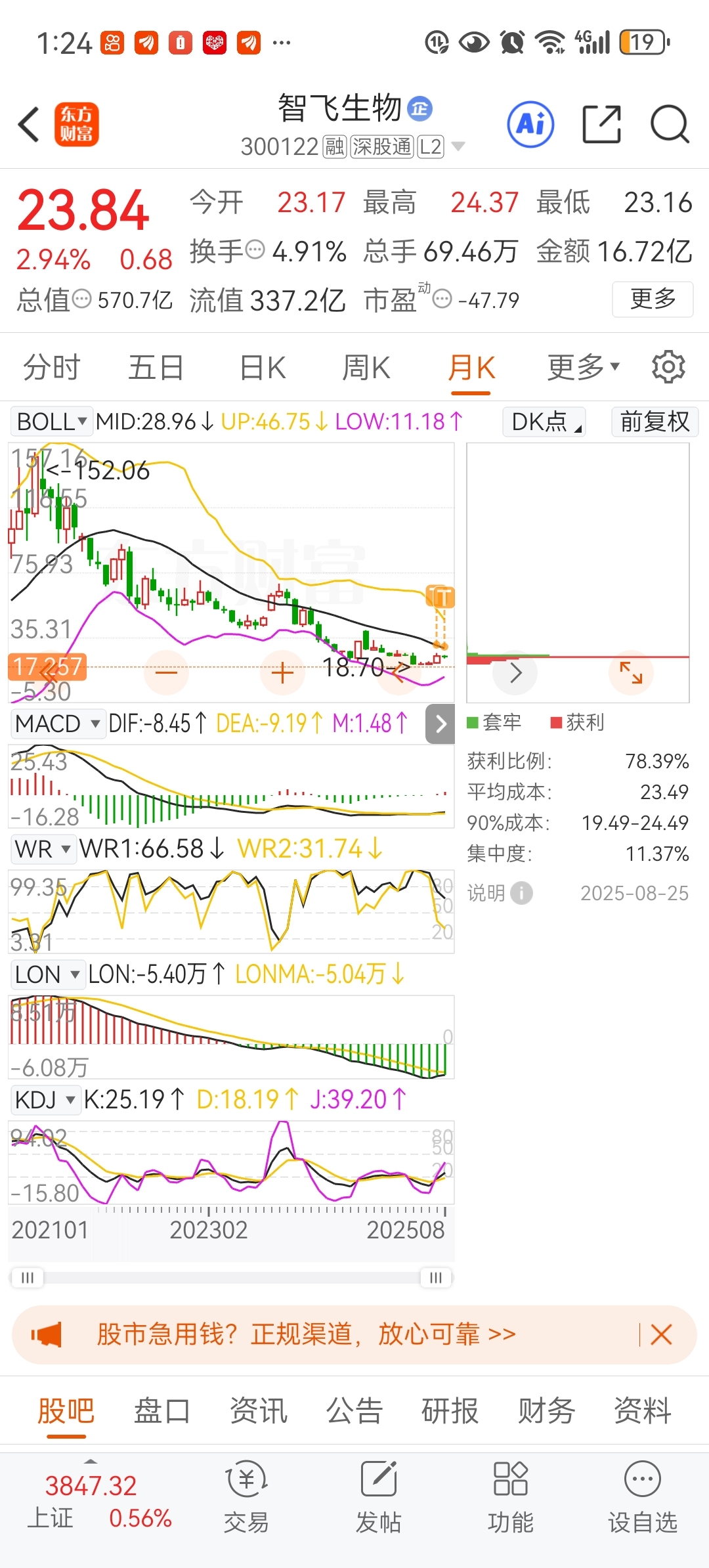Tap the 市盈 info icon
This screenshot has height=1568, width=709.
[x=443, y=299]
